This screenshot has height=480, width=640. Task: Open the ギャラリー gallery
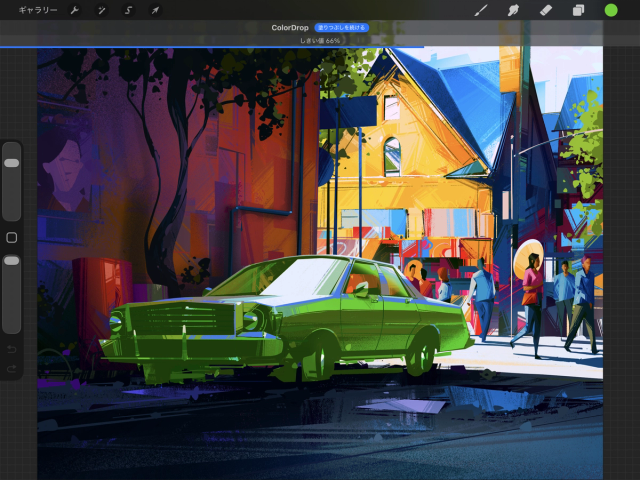click(38, 10)
